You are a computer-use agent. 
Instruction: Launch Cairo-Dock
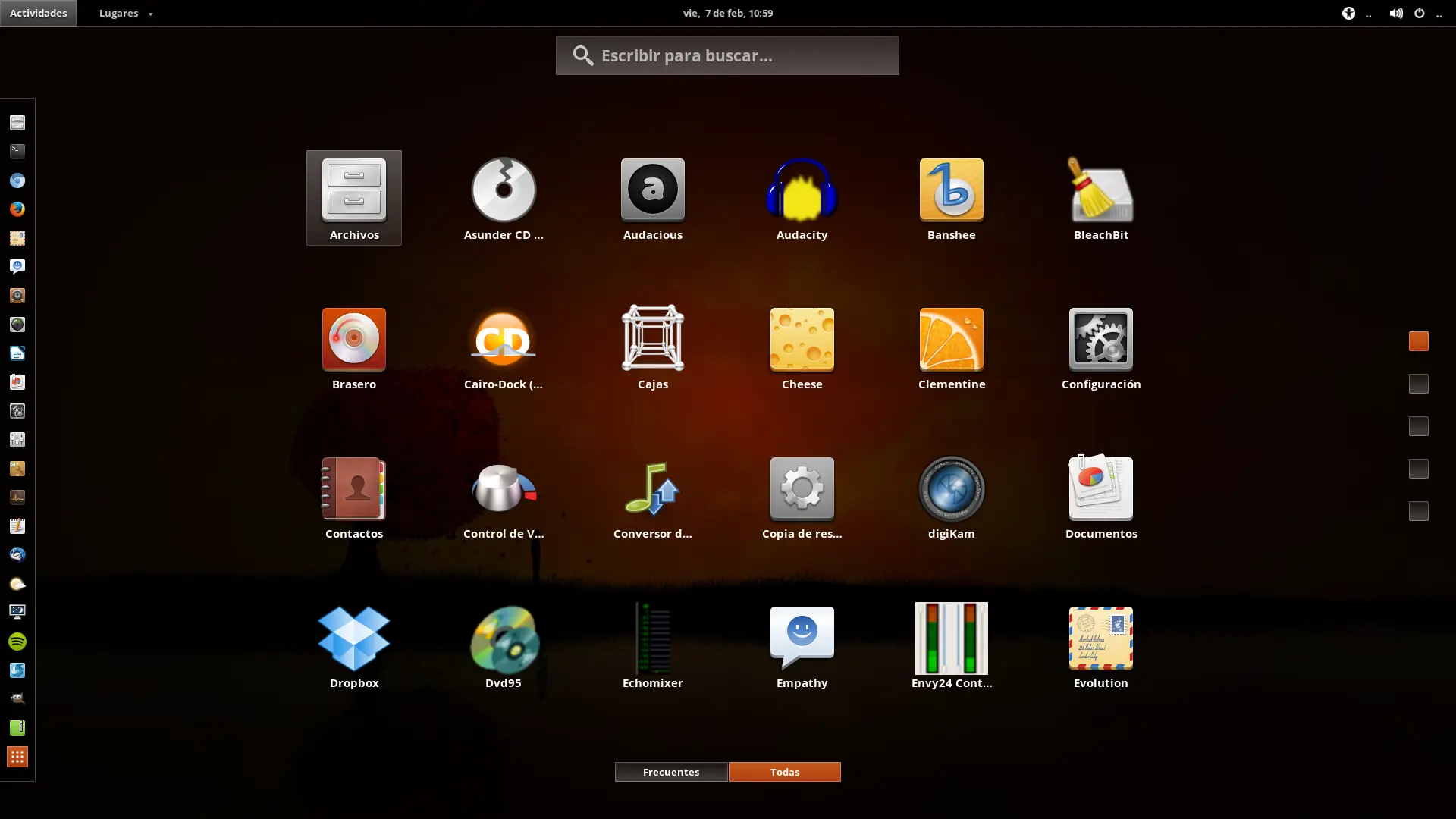click(x=504, y=347)
